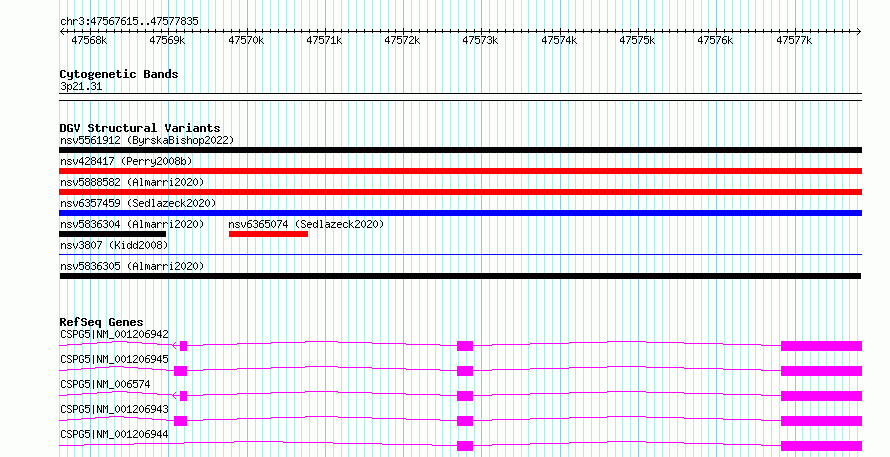This screenshot has height=457, width=890.
Task: Select variant label nsv5888582 (Almarri2020)
Action: pyautogui.click(x=132, y=182)
